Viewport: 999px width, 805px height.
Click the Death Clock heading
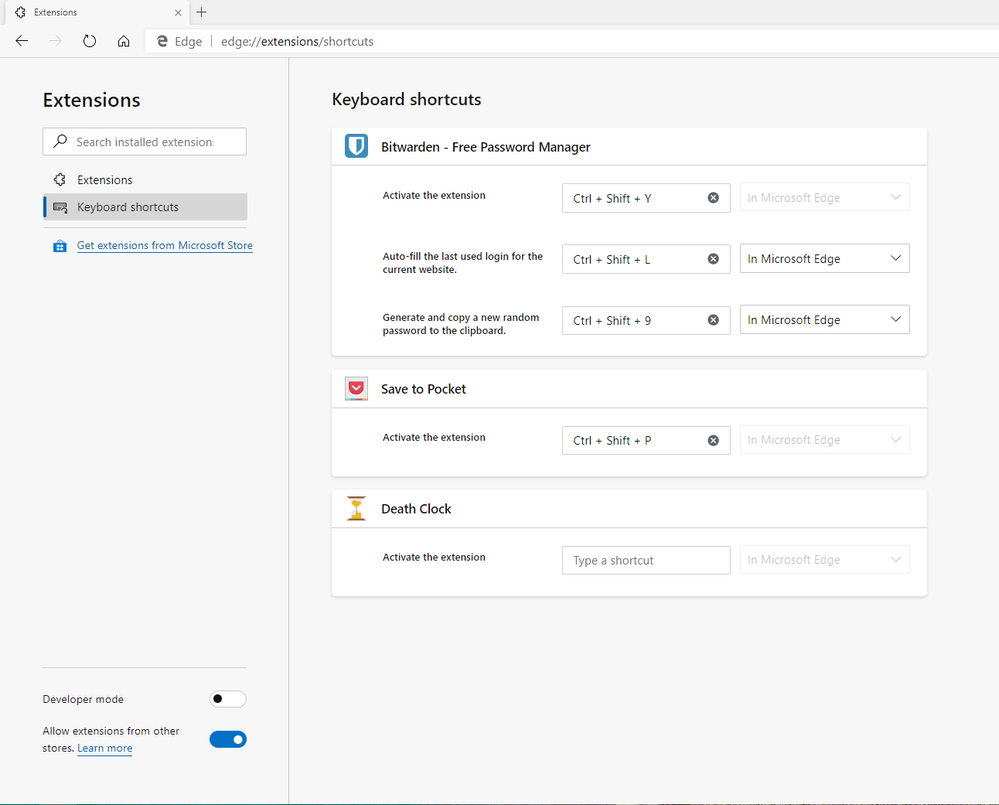point(416,509)
